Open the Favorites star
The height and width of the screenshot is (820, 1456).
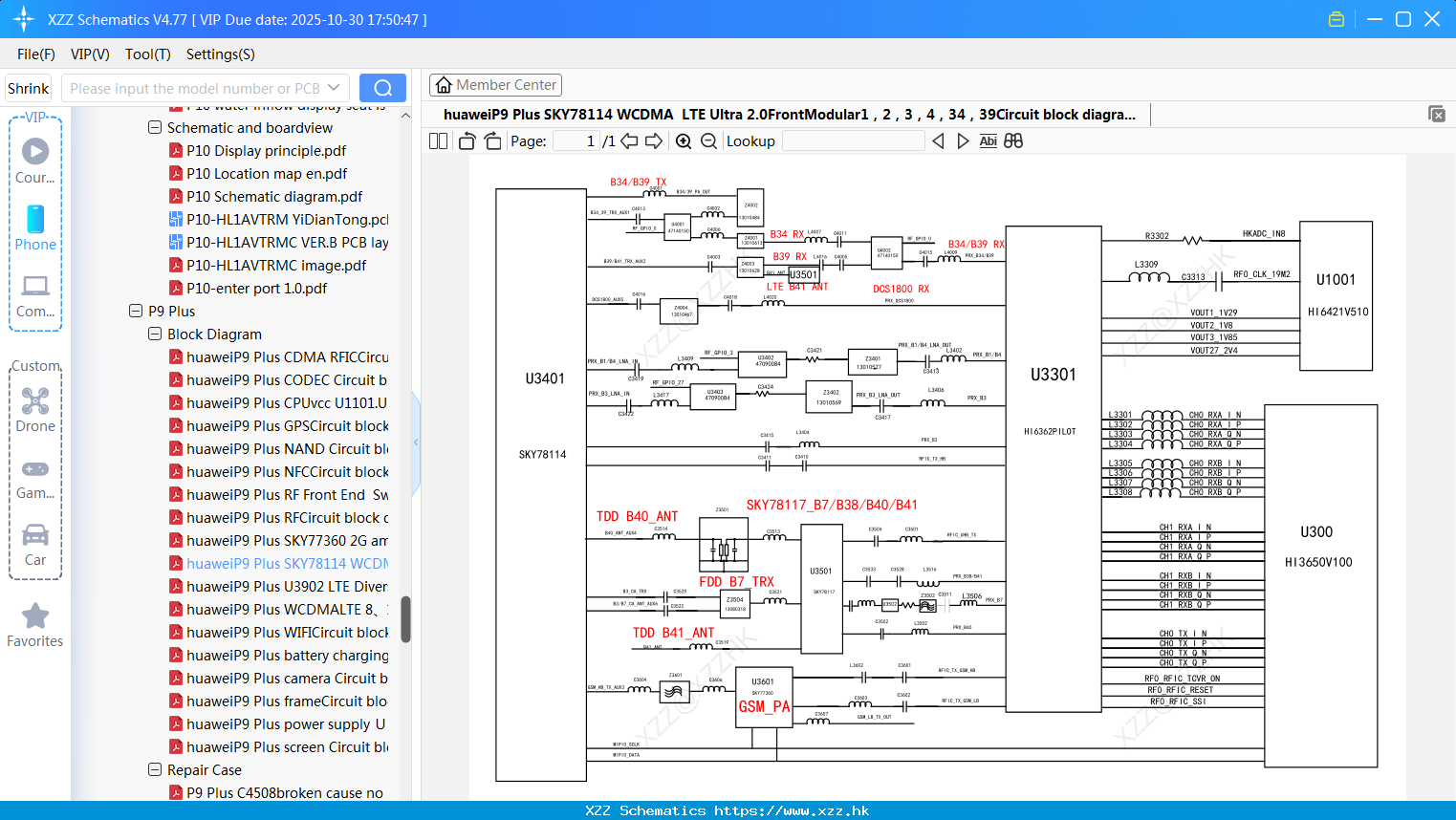tap(35, 626)
